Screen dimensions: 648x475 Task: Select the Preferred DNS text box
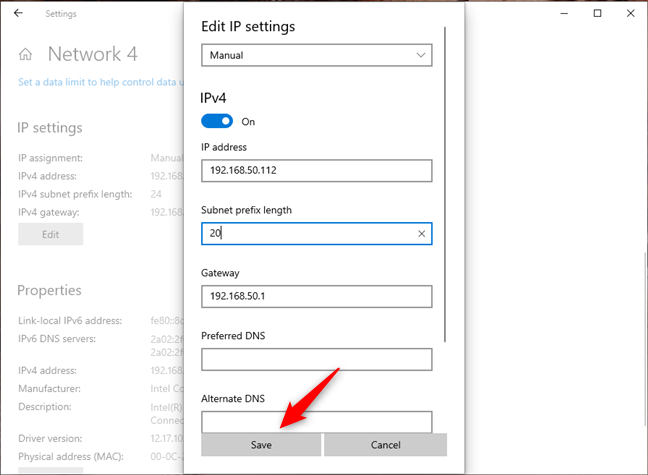coord(316,359)
